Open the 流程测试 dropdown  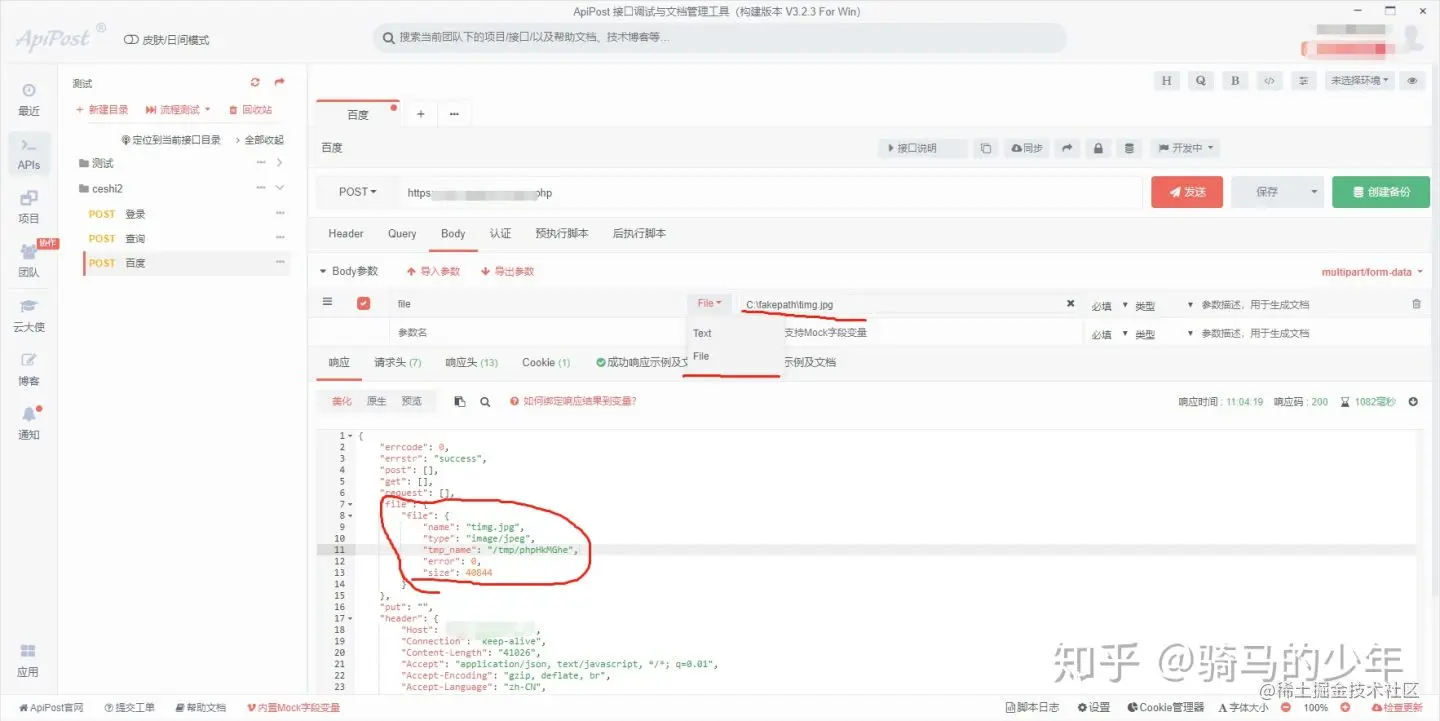[178, 110]
